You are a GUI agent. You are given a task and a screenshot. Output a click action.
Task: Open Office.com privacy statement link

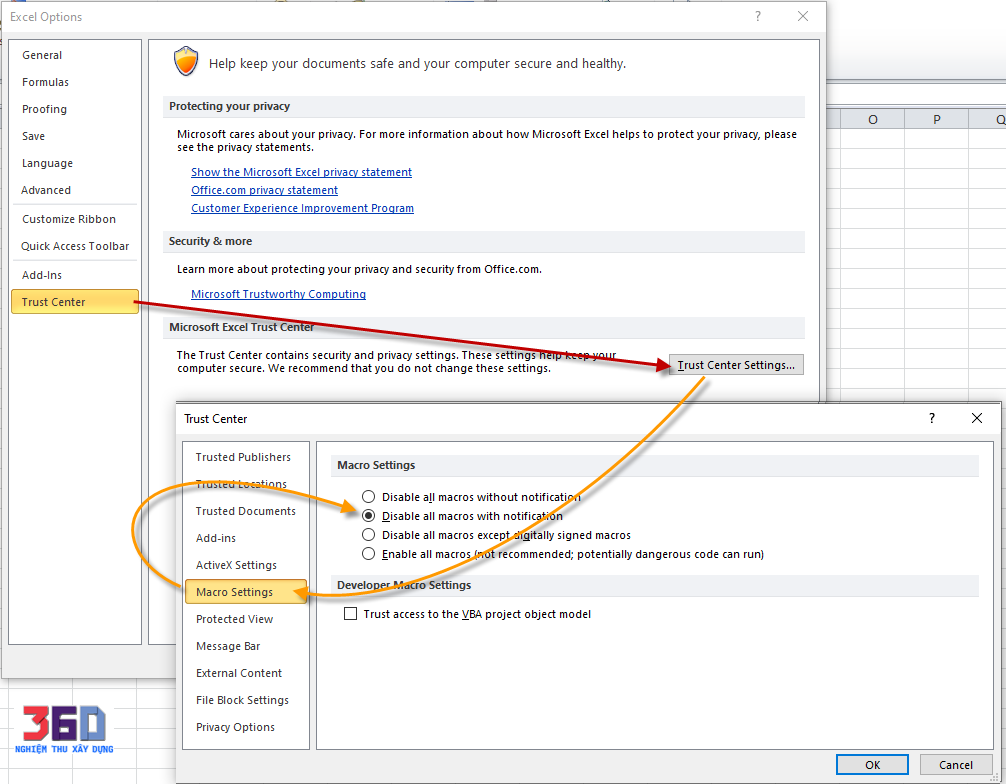pos(264,190)
